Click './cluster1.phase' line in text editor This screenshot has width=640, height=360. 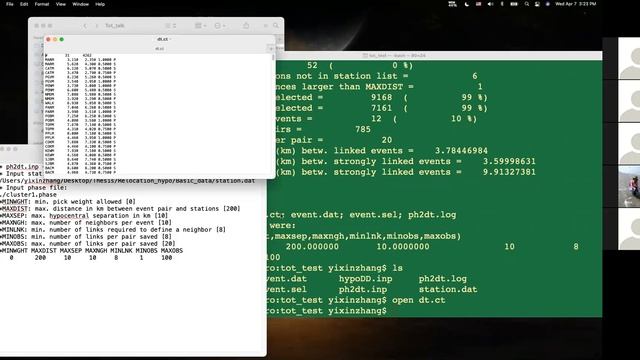coord(29,195)
